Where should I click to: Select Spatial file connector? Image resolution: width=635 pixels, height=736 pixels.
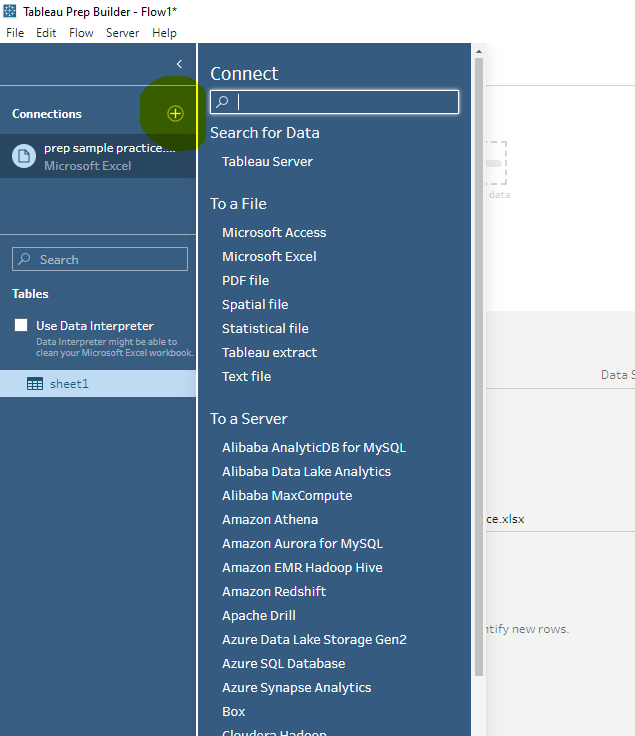255,305
